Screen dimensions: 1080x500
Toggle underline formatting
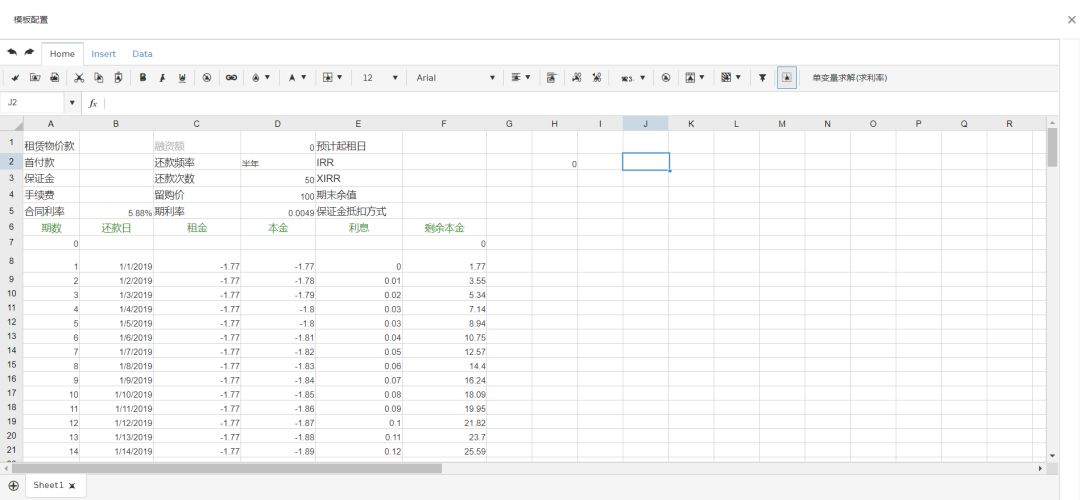182,78
